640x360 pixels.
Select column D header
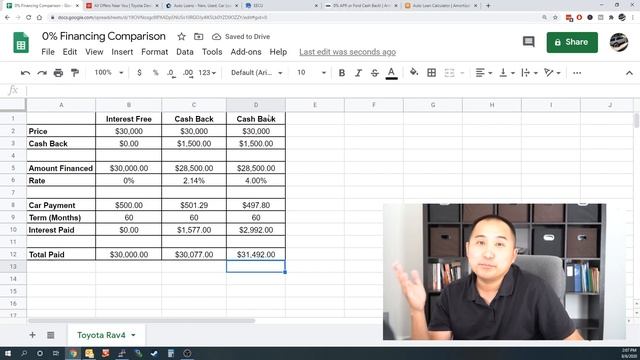(256, 105)
